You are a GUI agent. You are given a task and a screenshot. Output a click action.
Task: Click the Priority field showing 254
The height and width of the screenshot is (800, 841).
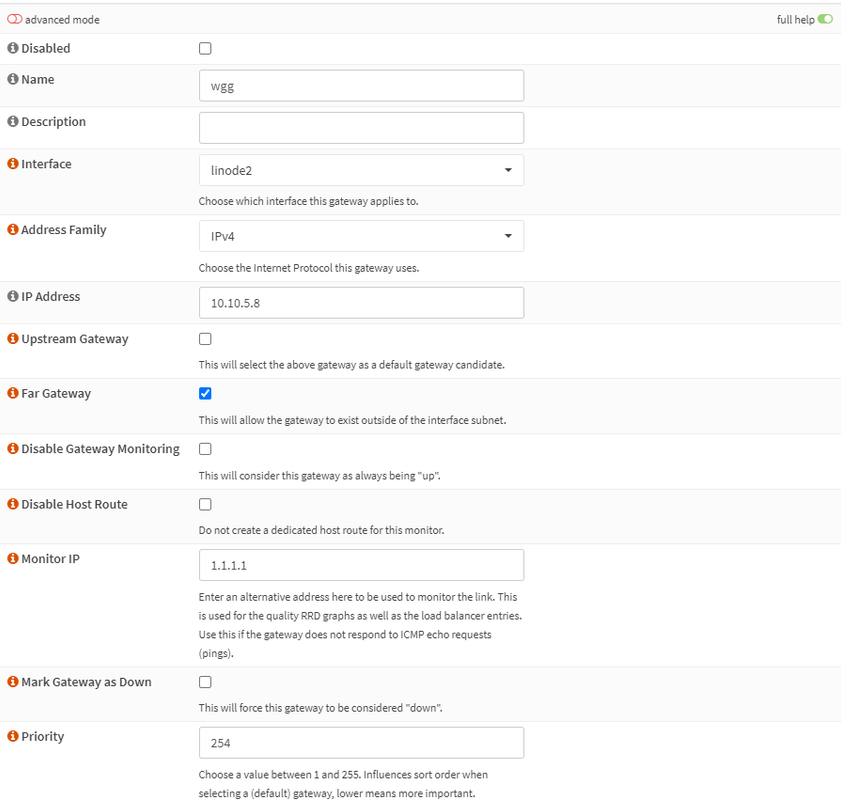click(362, 743)
